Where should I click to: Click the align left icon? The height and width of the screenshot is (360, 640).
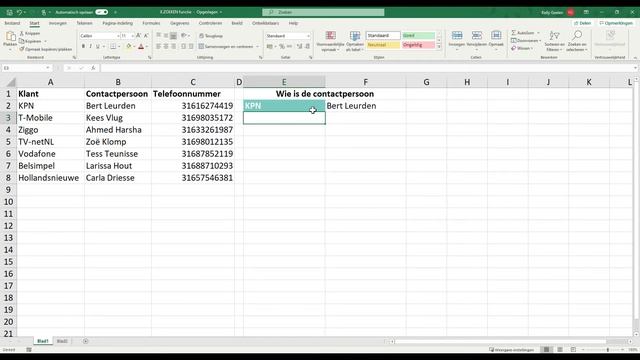pyautogui.click(x=158, y=47)
